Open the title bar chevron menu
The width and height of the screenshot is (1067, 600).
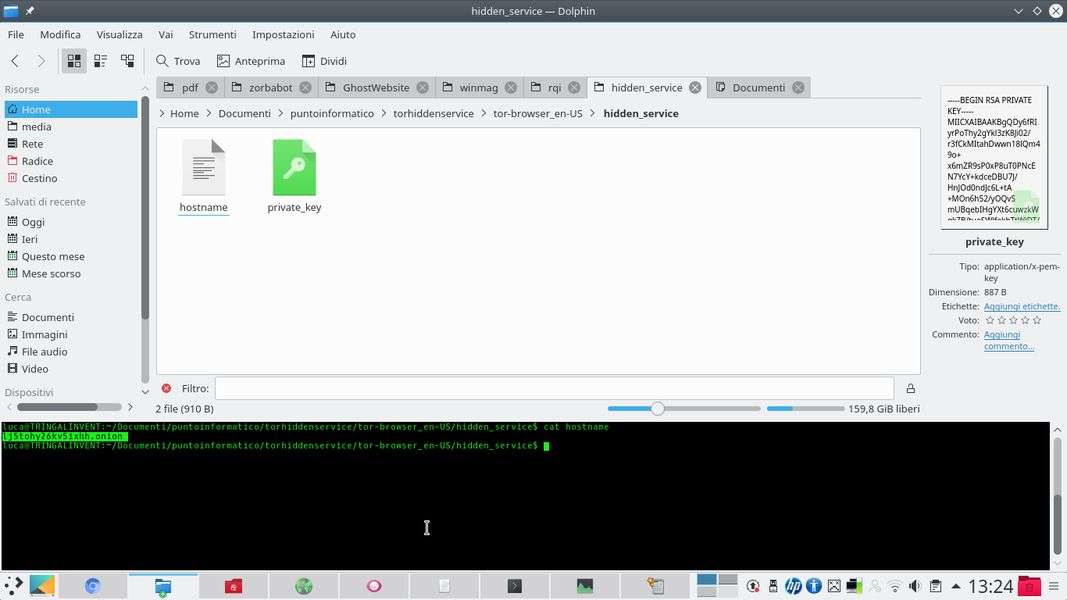click(x=1019, y=11)
